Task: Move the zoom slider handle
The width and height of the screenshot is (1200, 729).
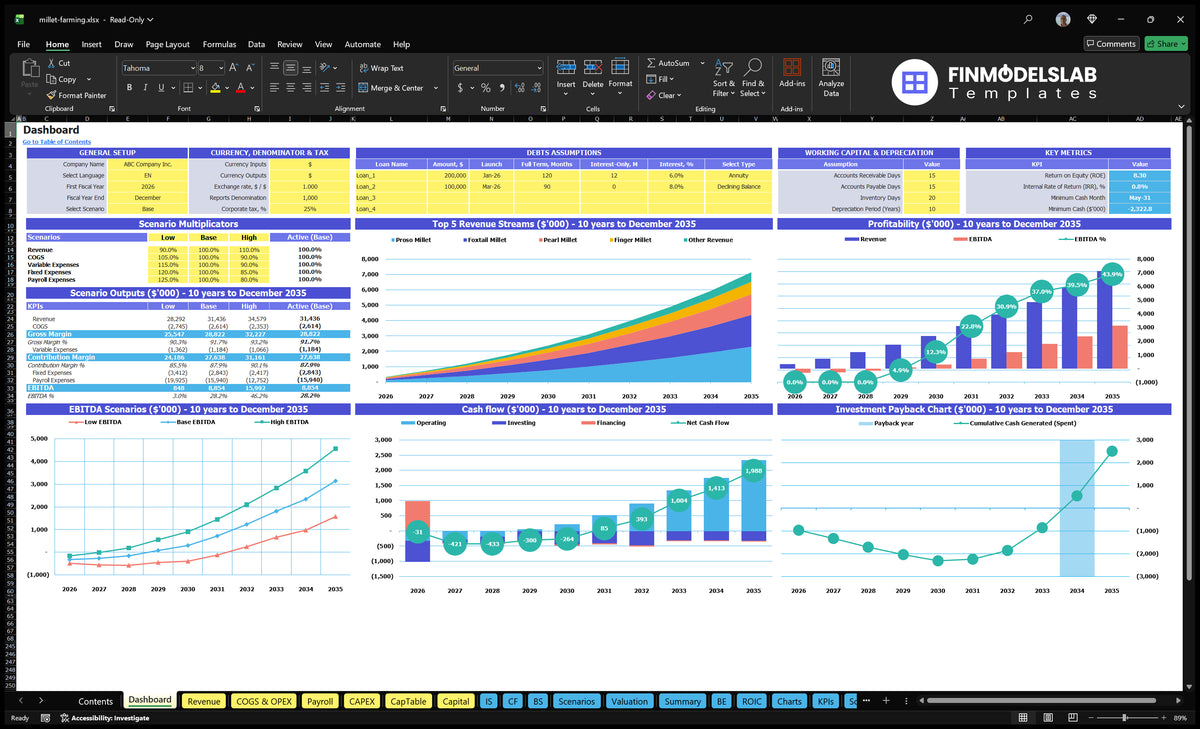Action: (1125, 718)
